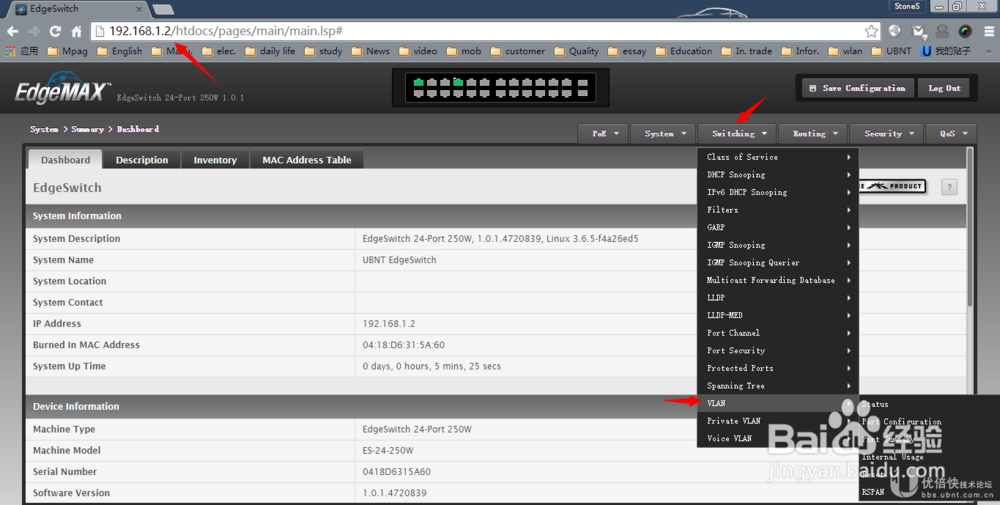1000x505 pixels.
Task: Expand the IPv6 DHCP Snooping submenu
Action: [x=777, y=192]
